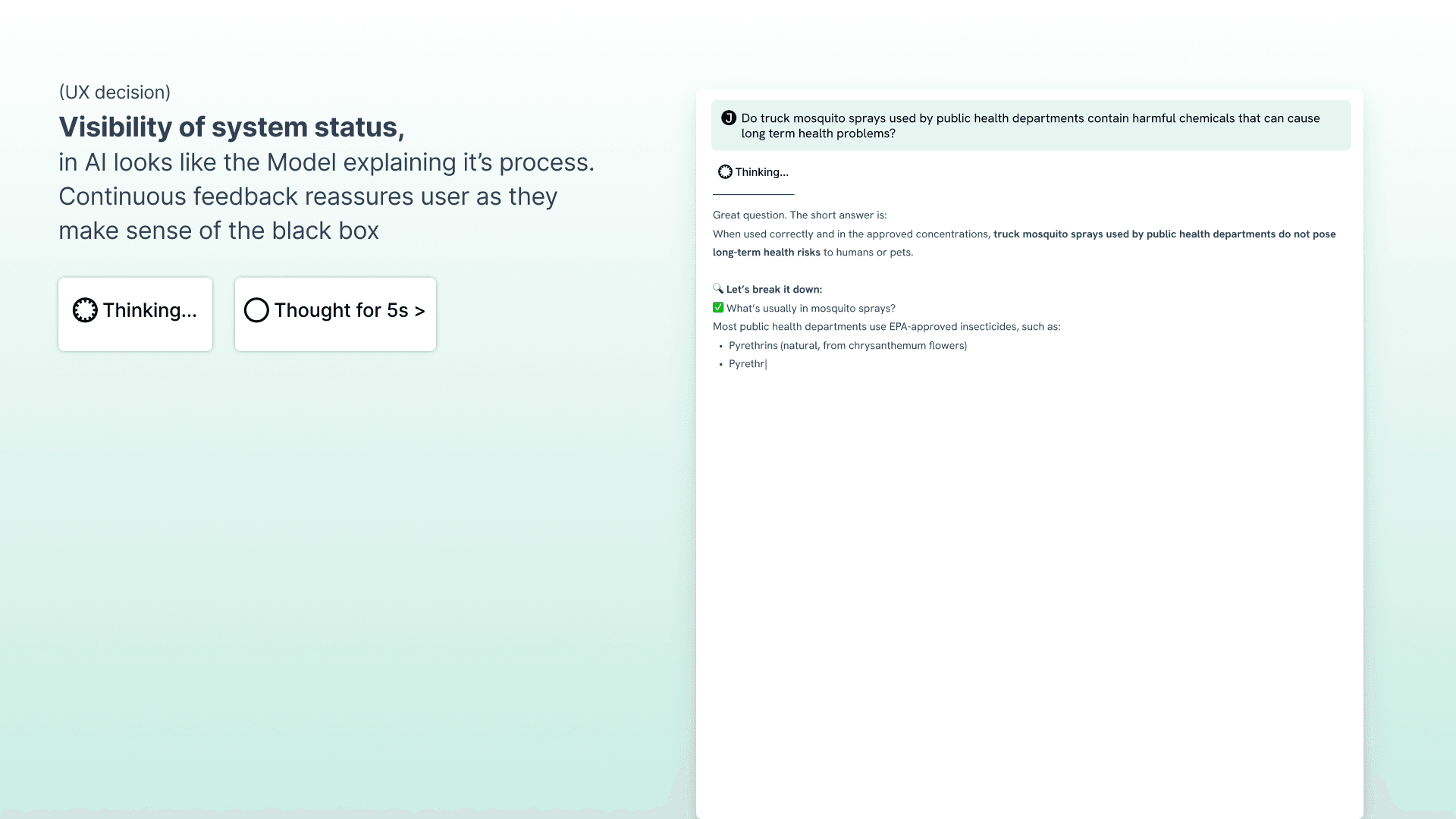Expand the 'Thought for 5s >' card
The width and height of the screenshot is (1456, 819).
pos(335,314)
